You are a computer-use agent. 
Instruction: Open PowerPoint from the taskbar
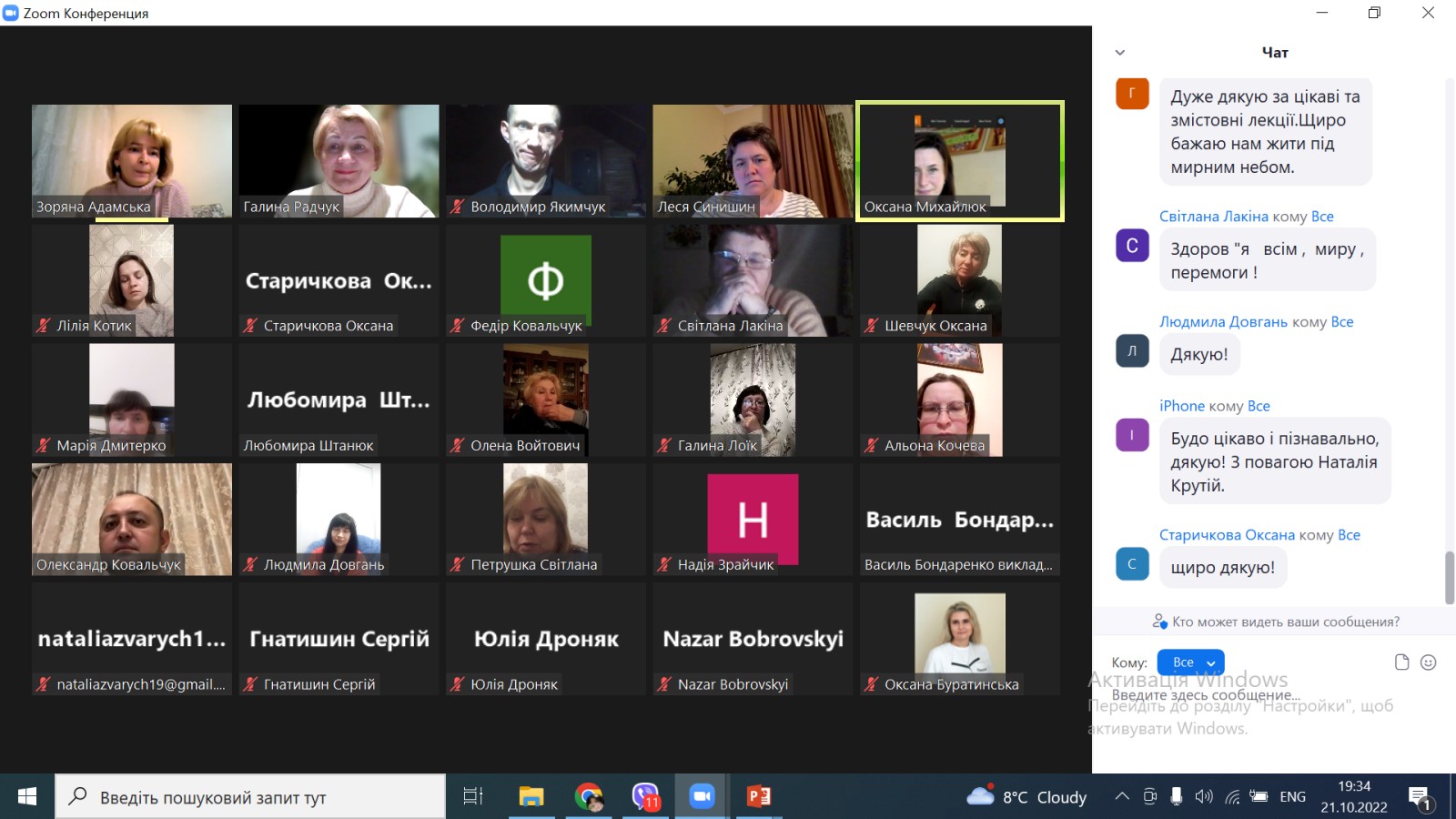tap(758, 797)
